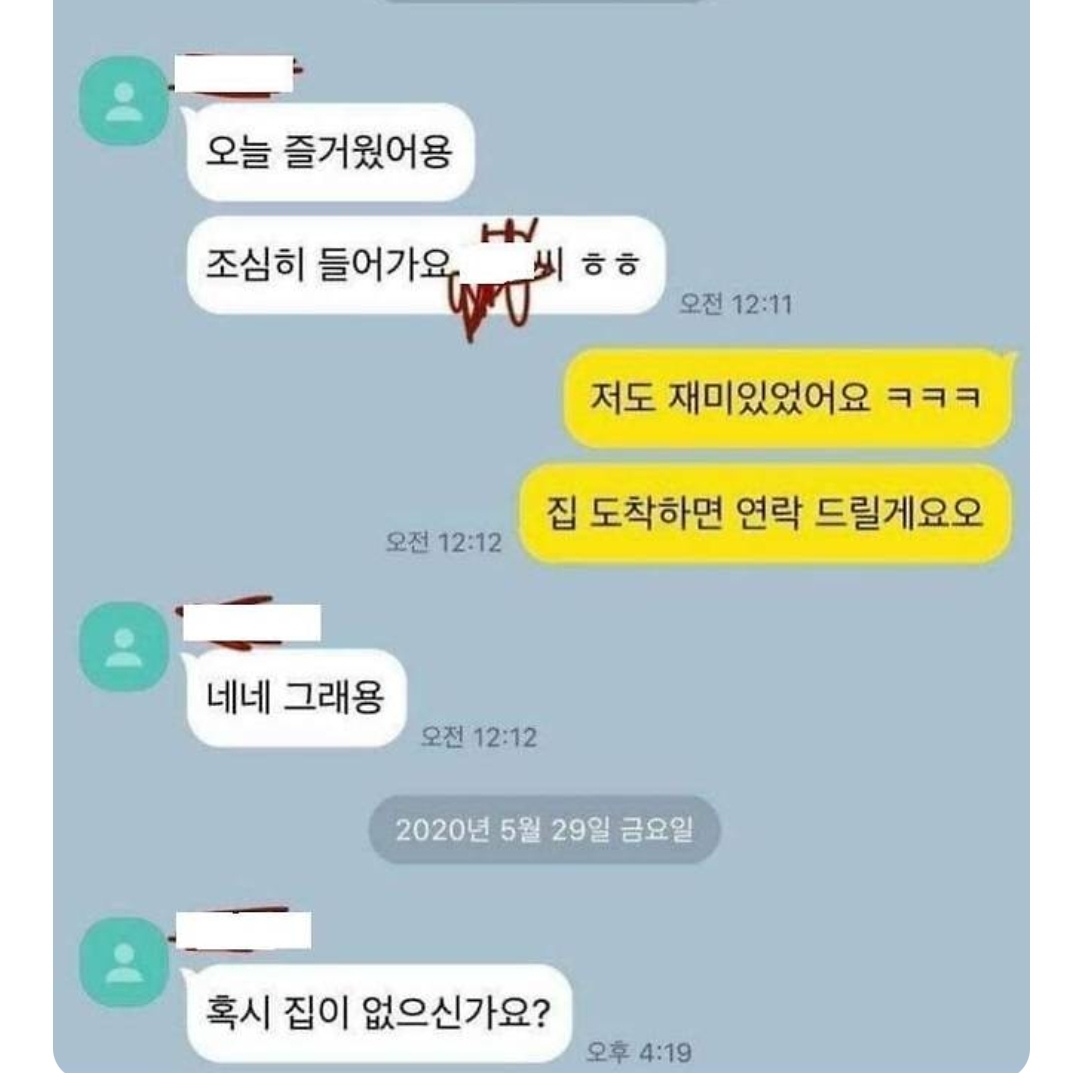The width and height of the screenshot is (1079, 1073).
Task: Click the 오후 4:19 timestamp
Action: [639, 1052]
